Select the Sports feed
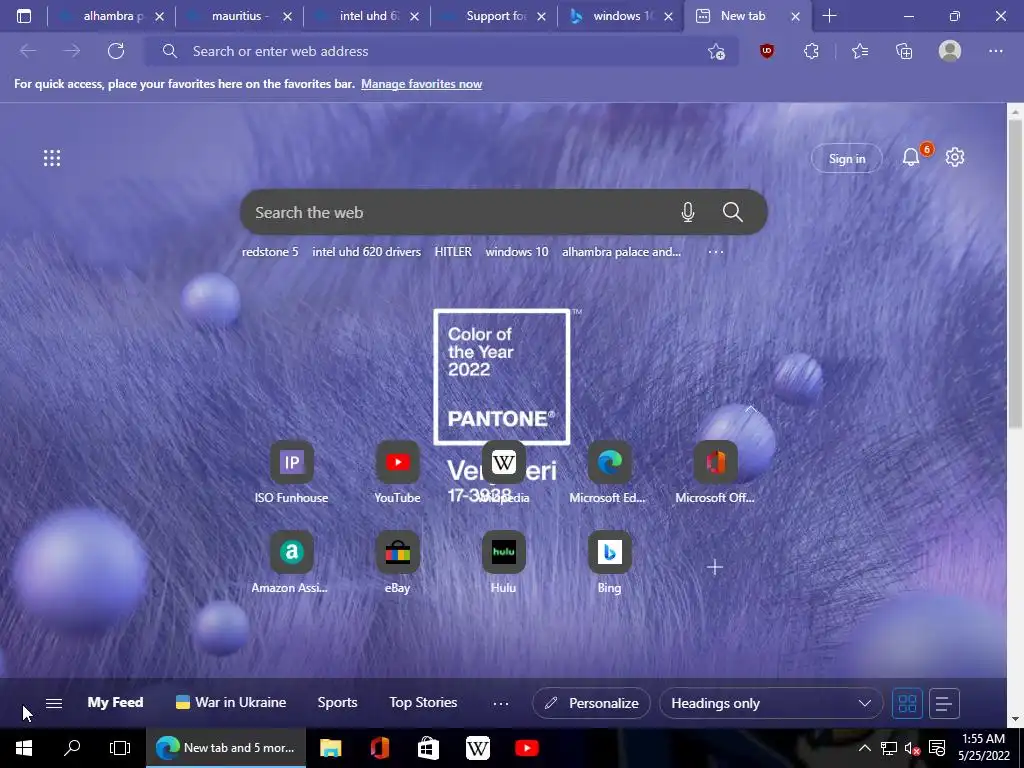This screenshot has height=768, width=1024. coord(337,703)
